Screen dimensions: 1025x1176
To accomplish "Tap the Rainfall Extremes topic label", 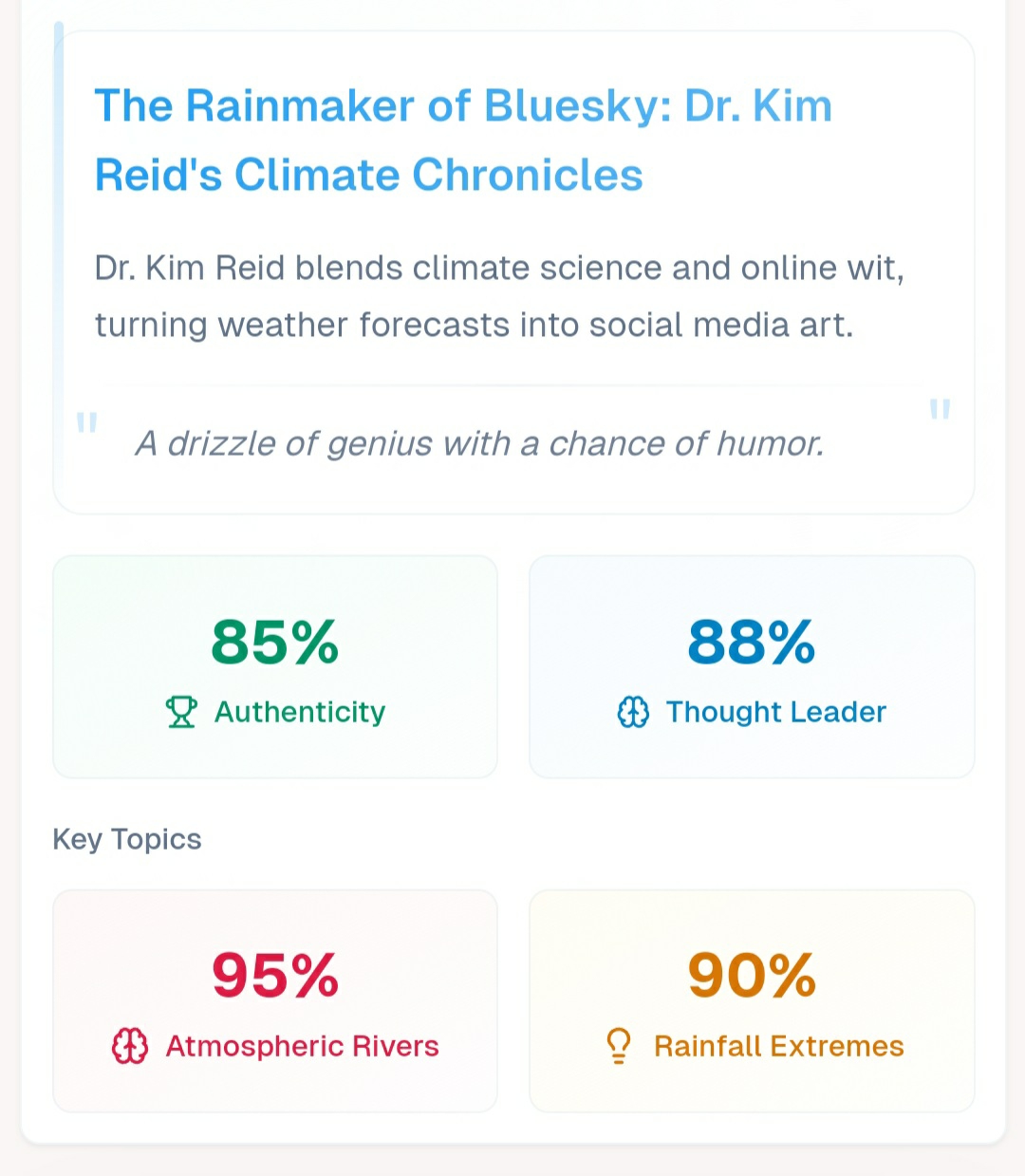I will point(778,1046).
